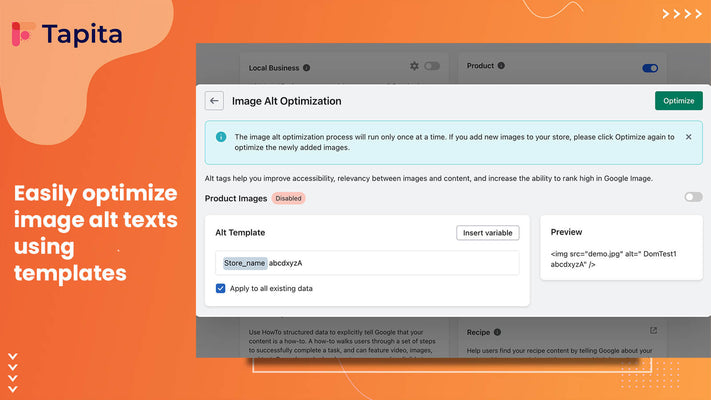Open the Recipe external link icon
The height and width of the screenshot is (400, 711).
click(x=653, y=331)
